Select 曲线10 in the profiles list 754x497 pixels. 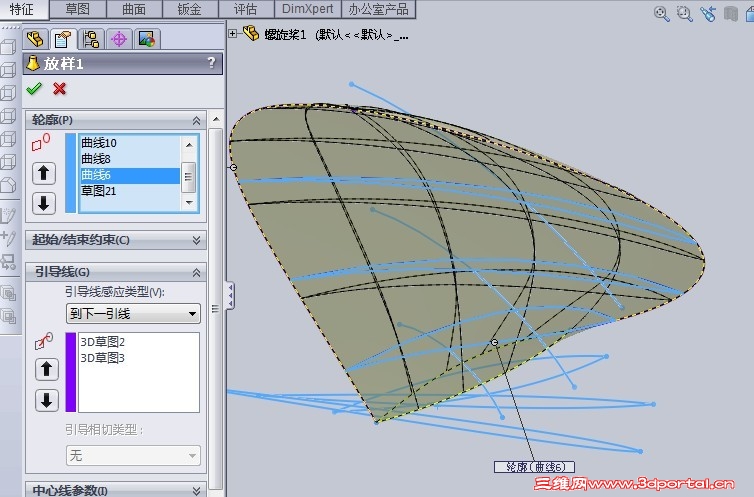pos(130,143)
